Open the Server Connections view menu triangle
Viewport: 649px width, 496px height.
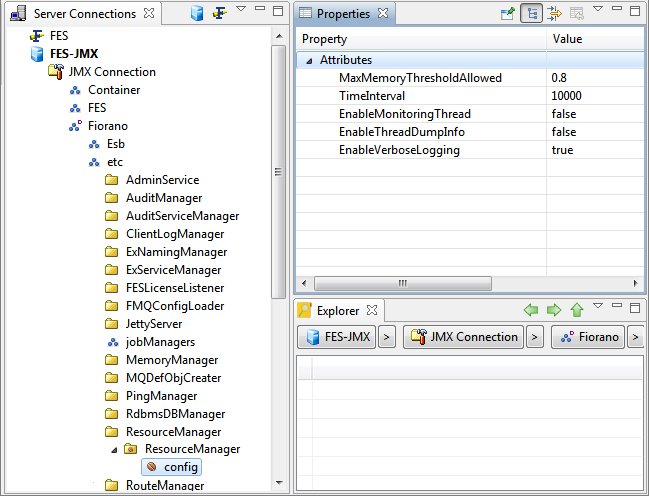[241, 9]
